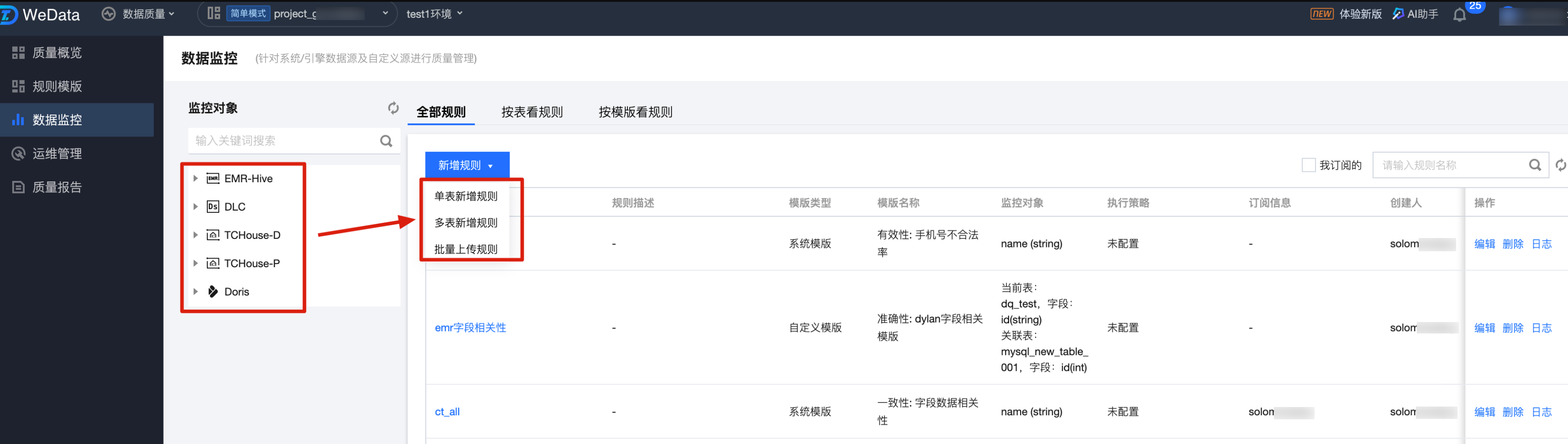Expand the EMR-Hive tree node
The image size is (1568, 444).
[195, 179]
